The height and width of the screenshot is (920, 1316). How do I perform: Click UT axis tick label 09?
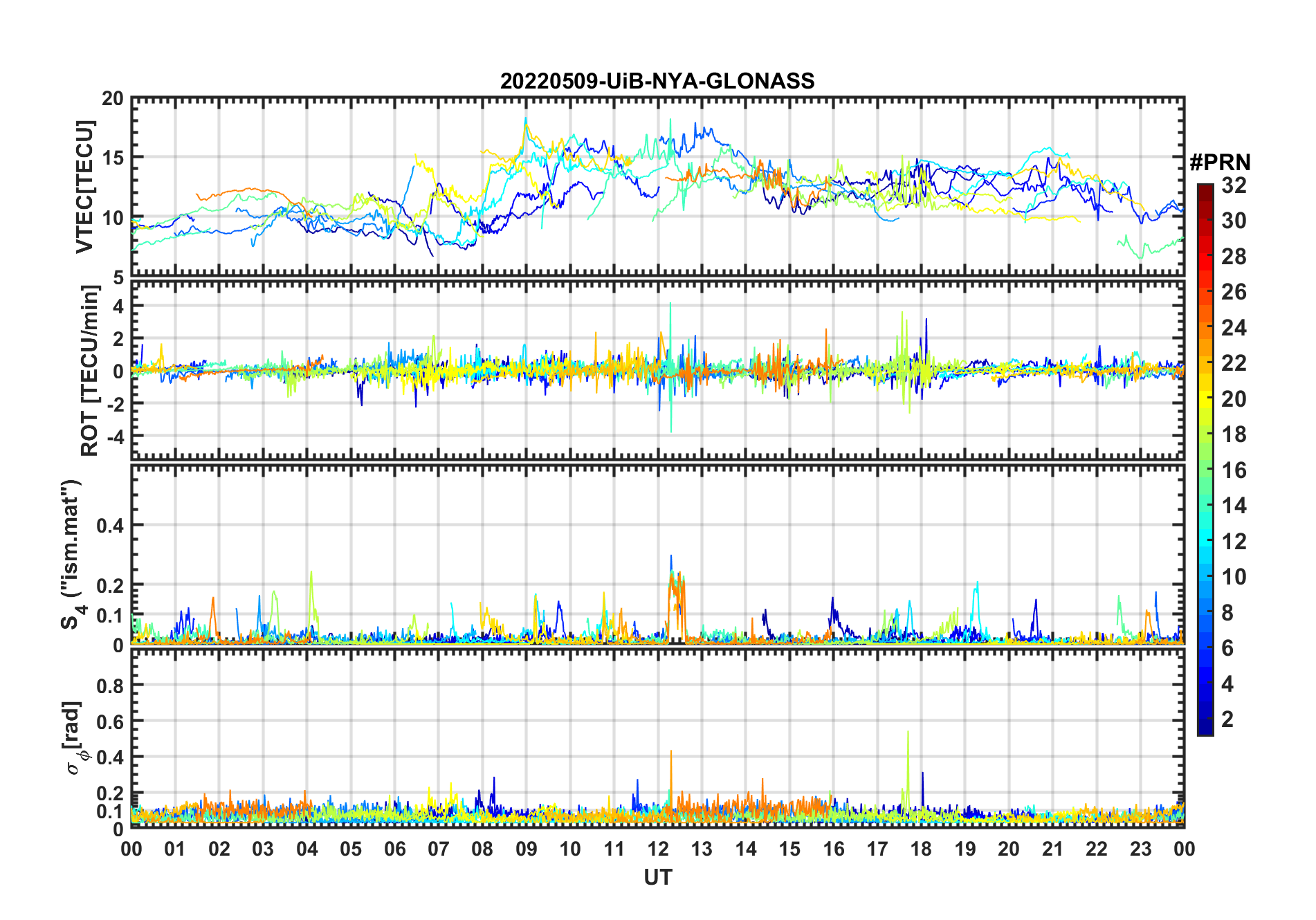(x=527, y=849)
